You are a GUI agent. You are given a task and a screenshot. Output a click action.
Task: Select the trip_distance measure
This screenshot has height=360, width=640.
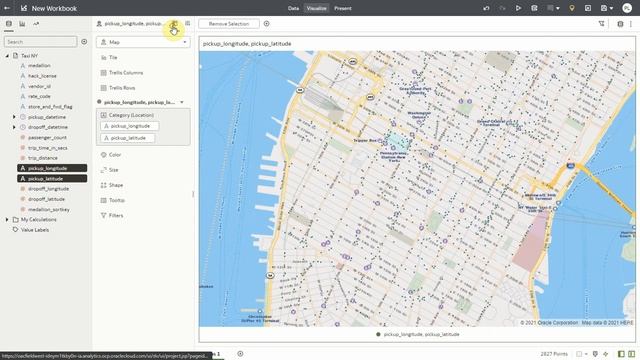42,158
